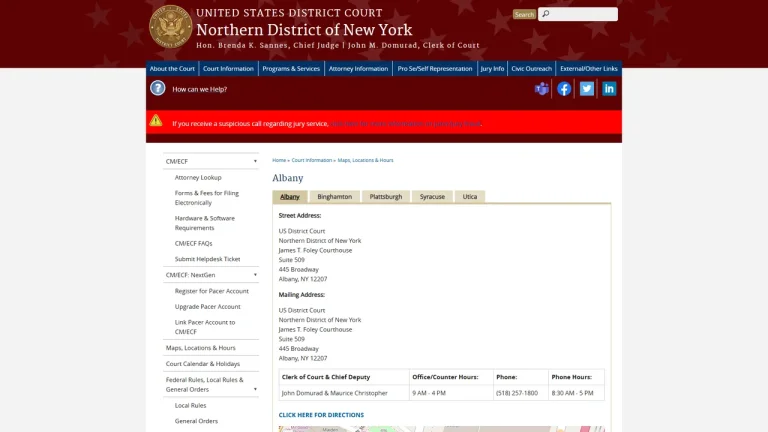Click Home breadcrumb link
768x432 pixels.
click(x=279, y=160)
